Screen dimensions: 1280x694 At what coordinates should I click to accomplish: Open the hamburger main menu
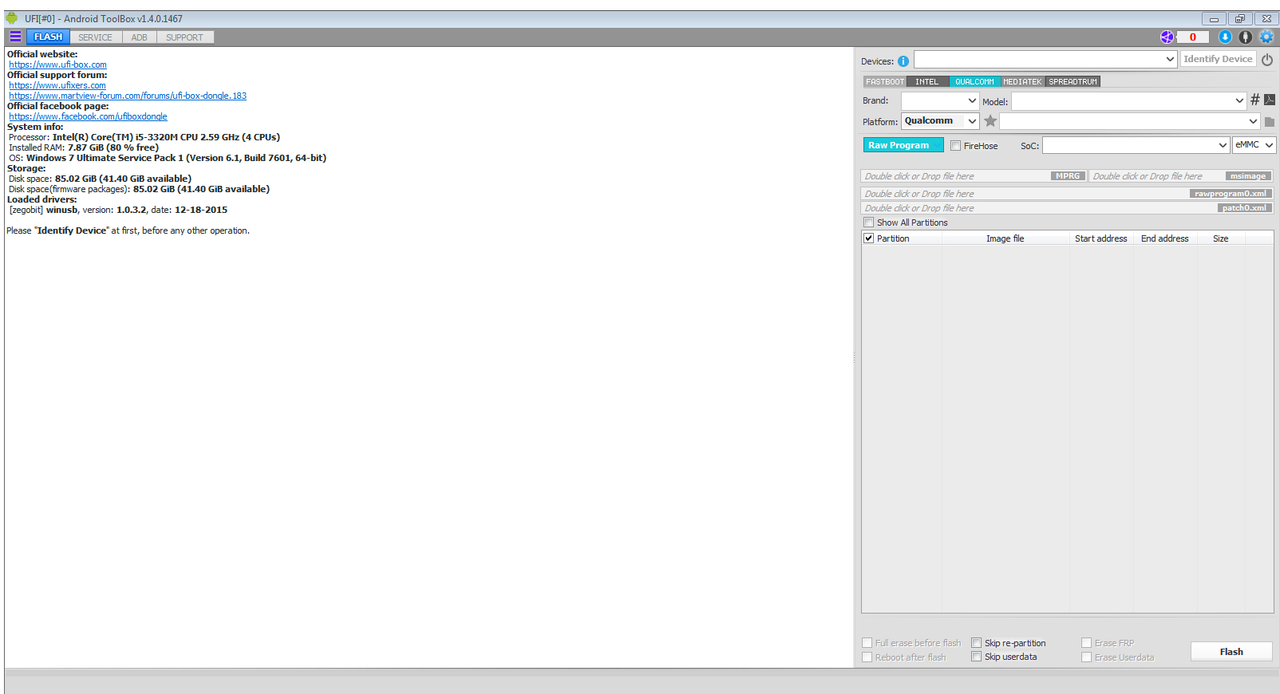[15, 37]
